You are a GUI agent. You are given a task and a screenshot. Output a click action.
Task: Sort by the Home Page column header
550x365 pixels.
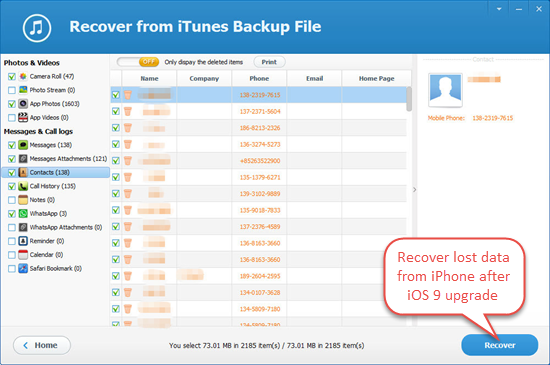coord(376,78)
